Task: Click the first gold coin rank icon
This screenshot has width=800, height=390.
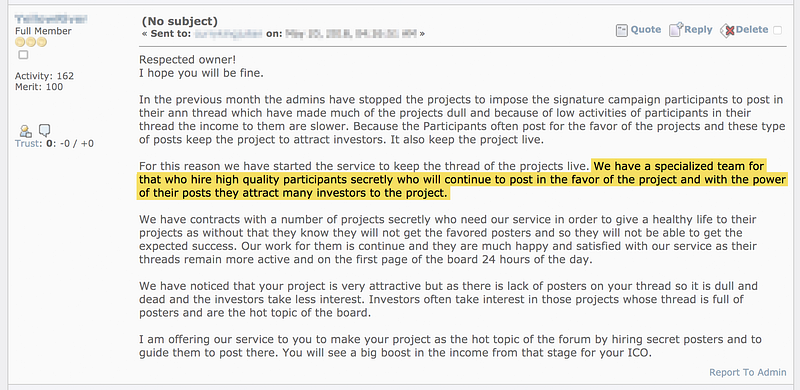Action: (x=20, y=42)
